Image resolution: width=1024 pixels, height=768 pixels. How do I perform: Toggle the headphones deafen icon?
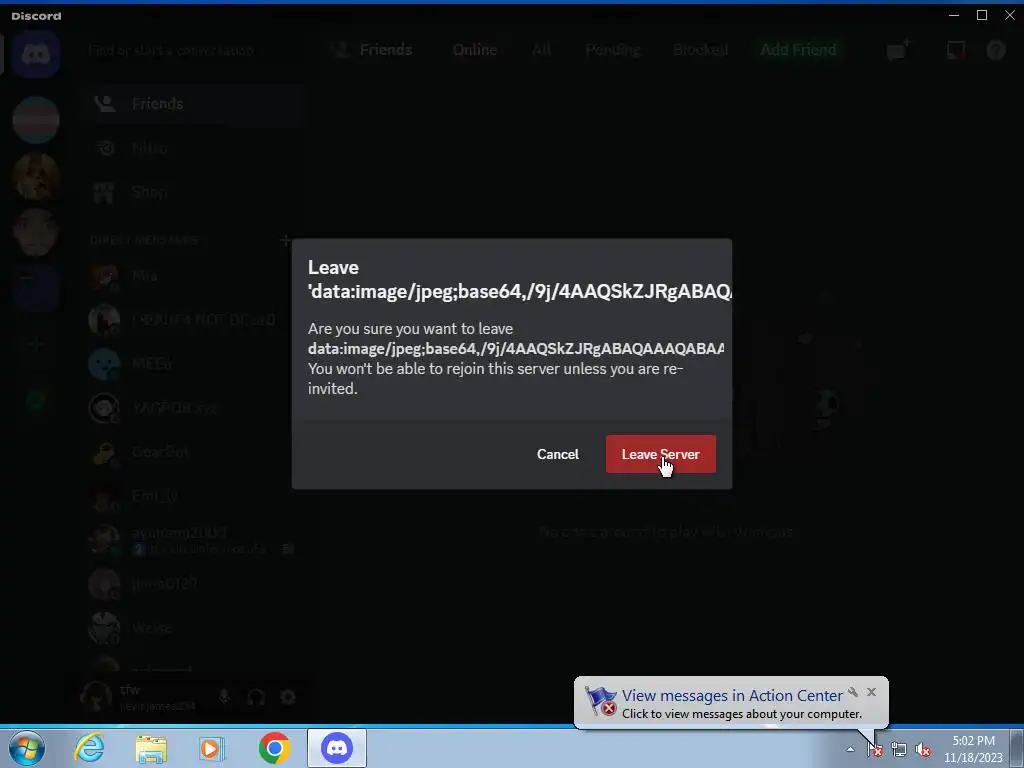tap(256, 697)
